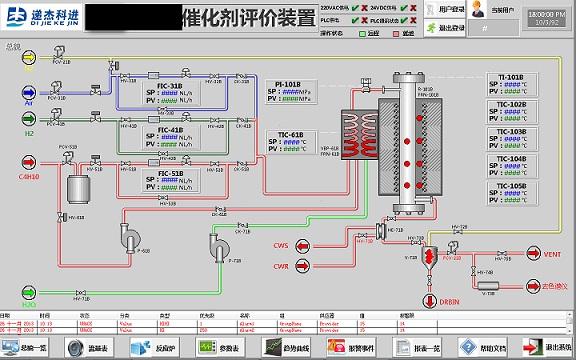Click the preheater coil icon
576x360 pixels.
tap(360, 134)
